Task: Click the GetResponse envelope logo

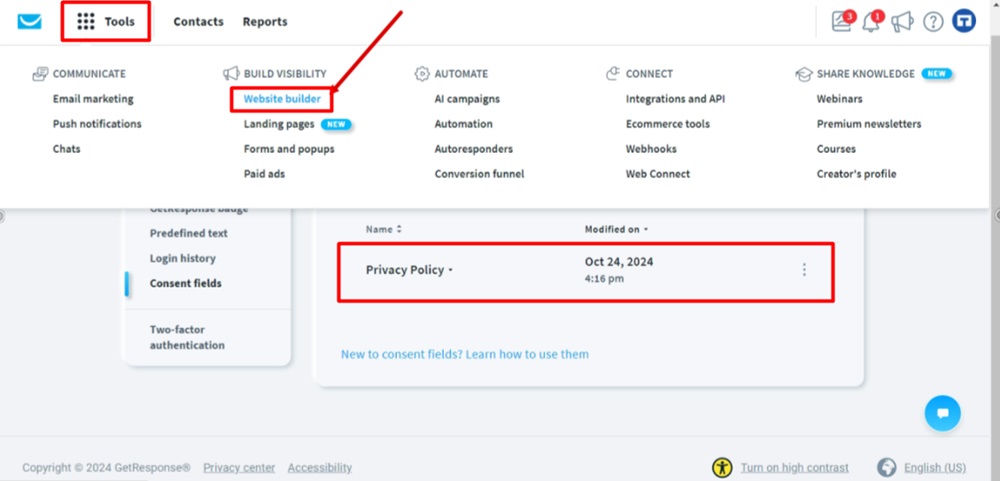Action: pos(29,22)
